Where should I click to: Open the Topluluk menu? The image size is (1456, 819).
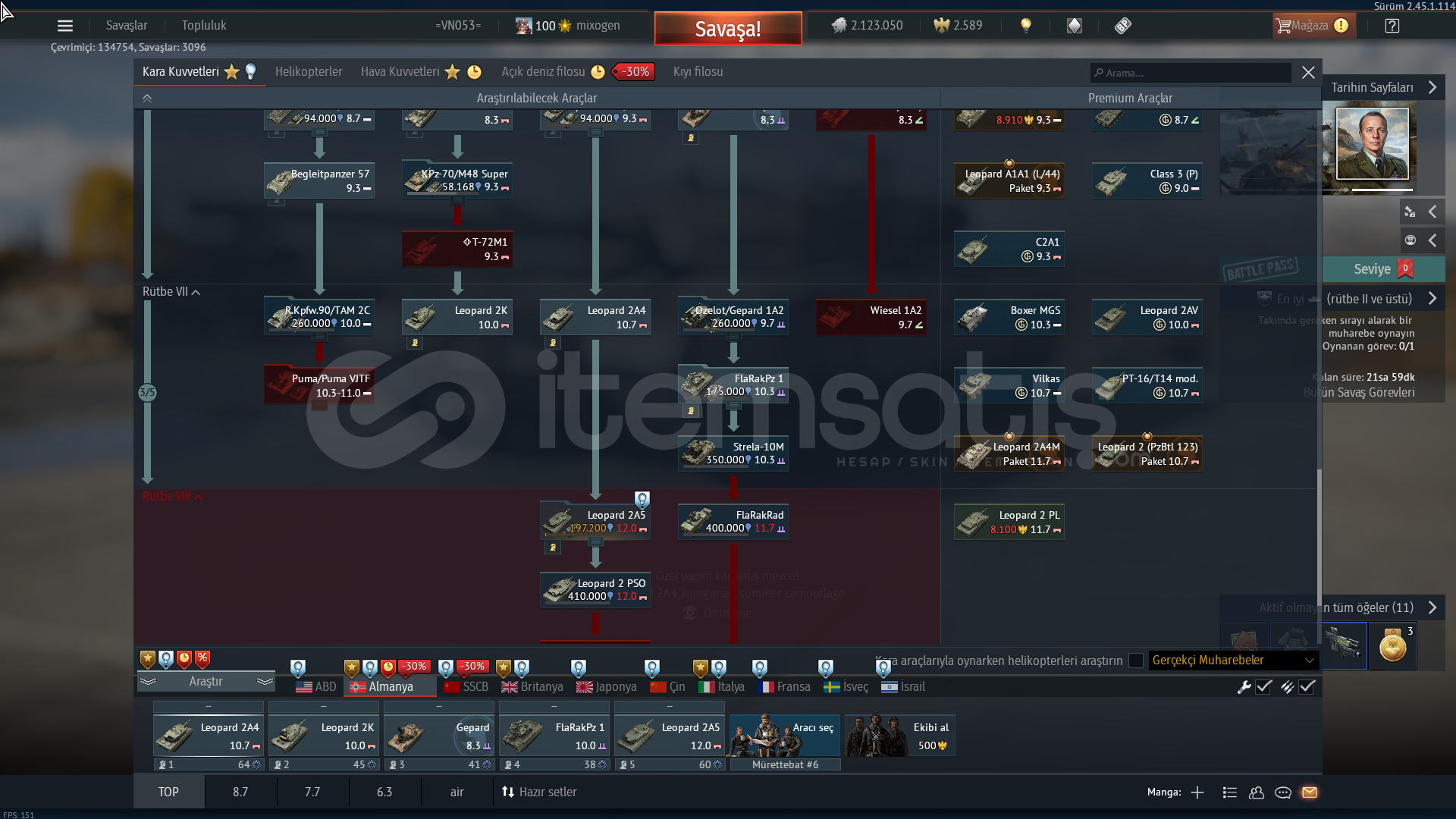(204, 25)
